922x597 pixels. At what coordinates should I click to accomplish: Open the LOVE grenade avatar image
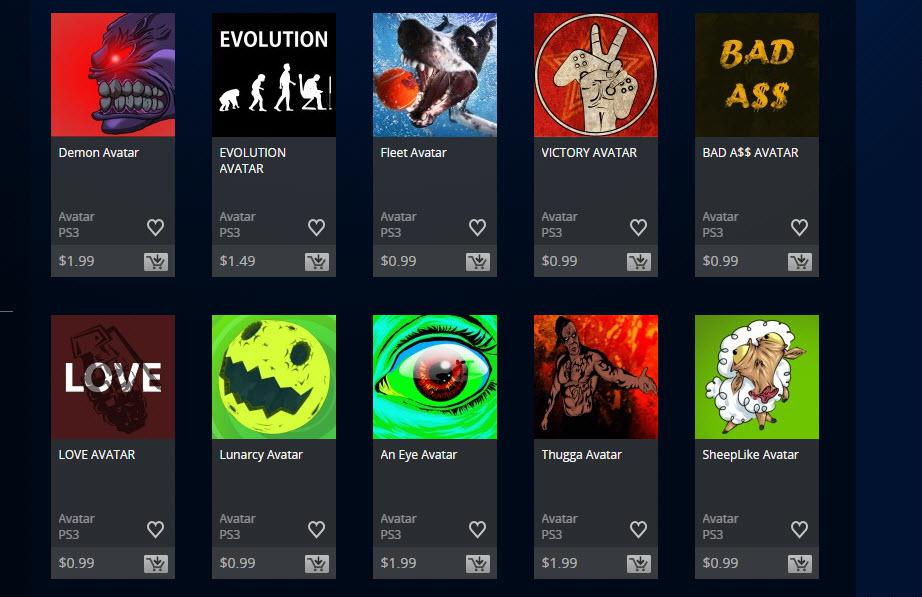pos(113,377)
